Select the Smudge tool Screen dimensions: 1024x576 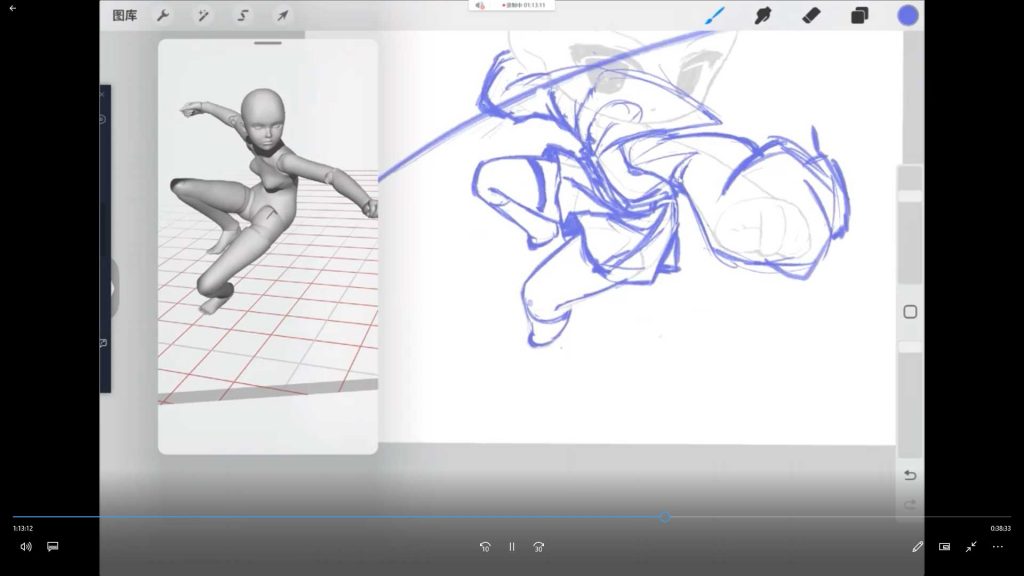(764, 15)
